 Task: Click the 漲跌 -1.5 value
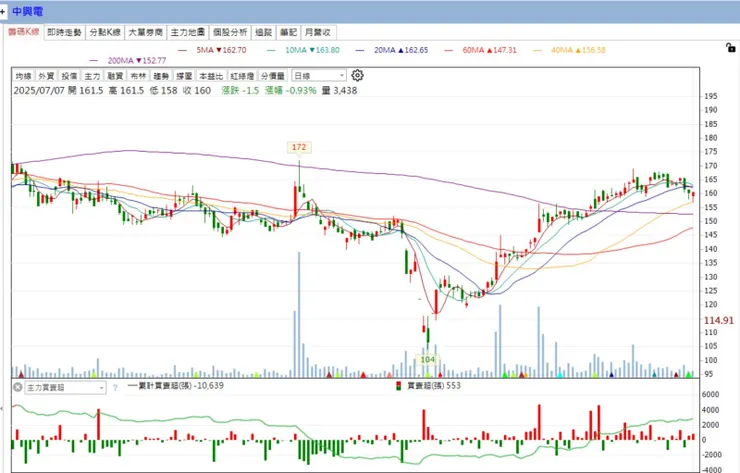(x=241, y=91)
